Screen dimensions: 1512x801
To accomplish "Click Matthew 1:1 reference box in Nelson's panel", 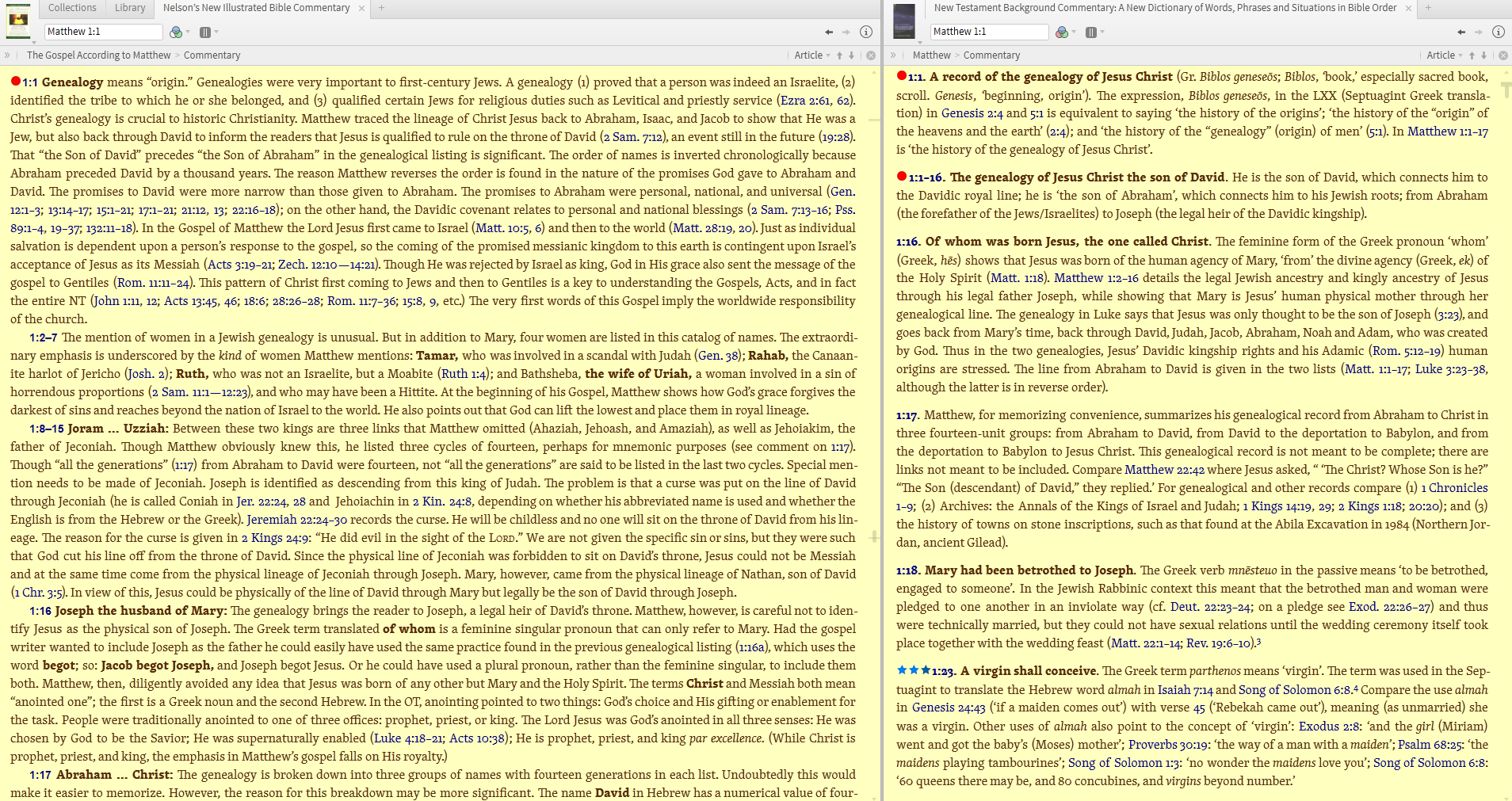I will (x=104, y=32).
